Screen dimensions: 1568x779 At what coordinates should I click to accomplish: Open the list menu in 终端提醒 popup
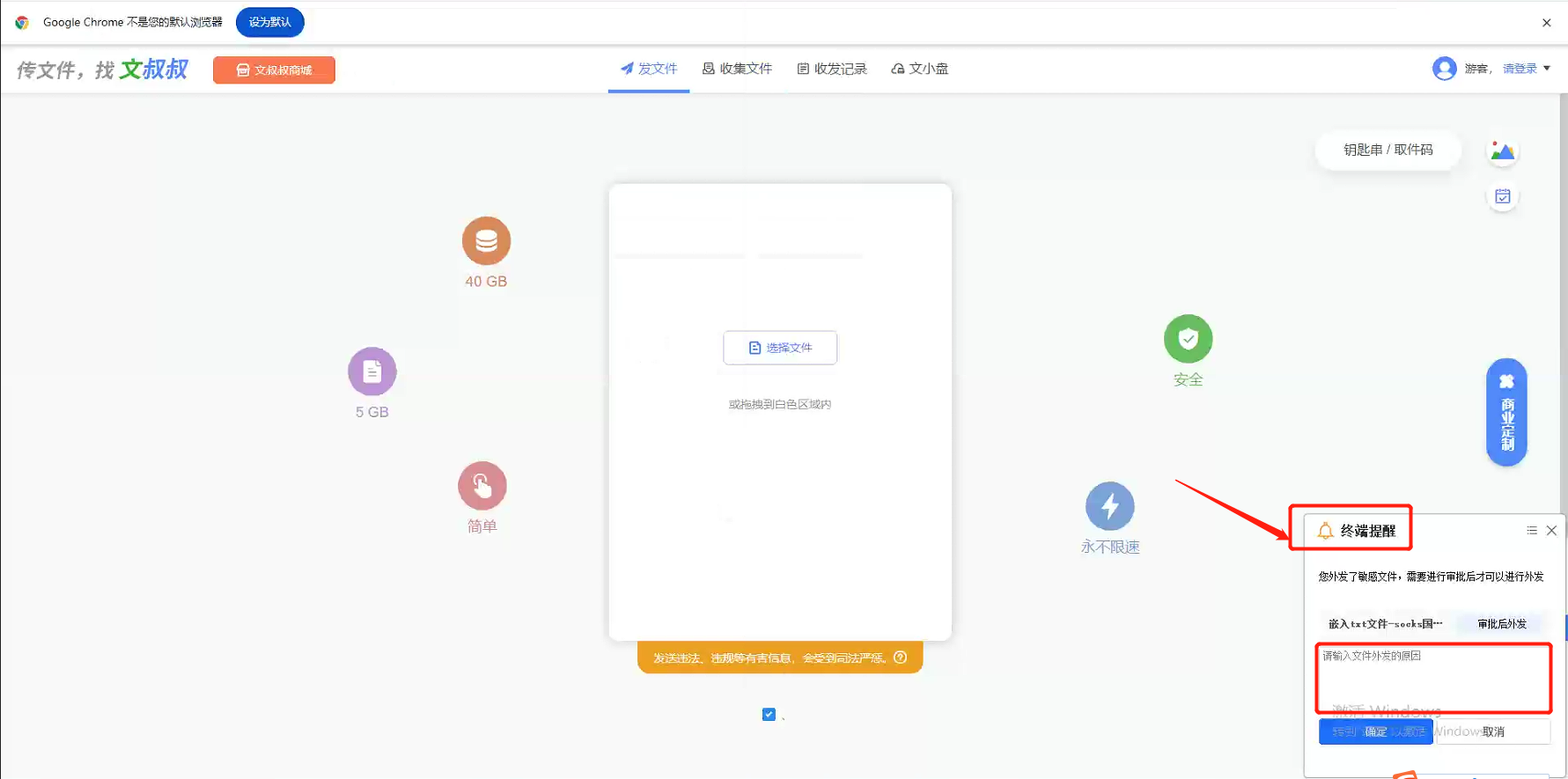tap(1531, 531)
